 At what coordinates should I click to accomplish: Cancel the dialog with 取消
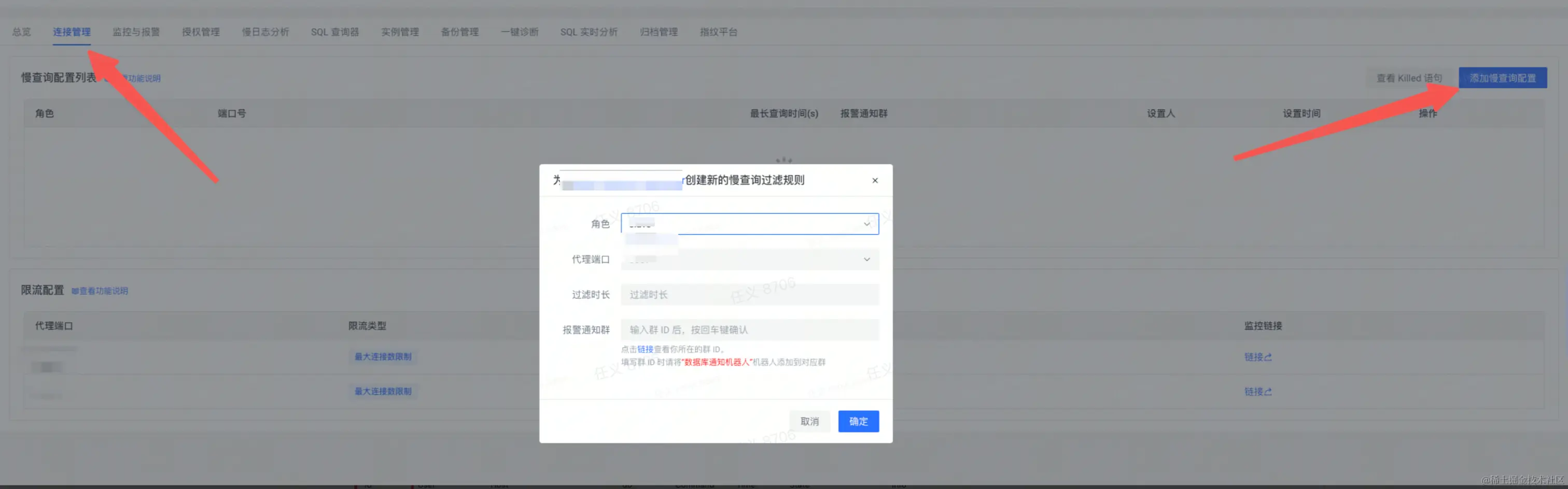pos(809,421)
